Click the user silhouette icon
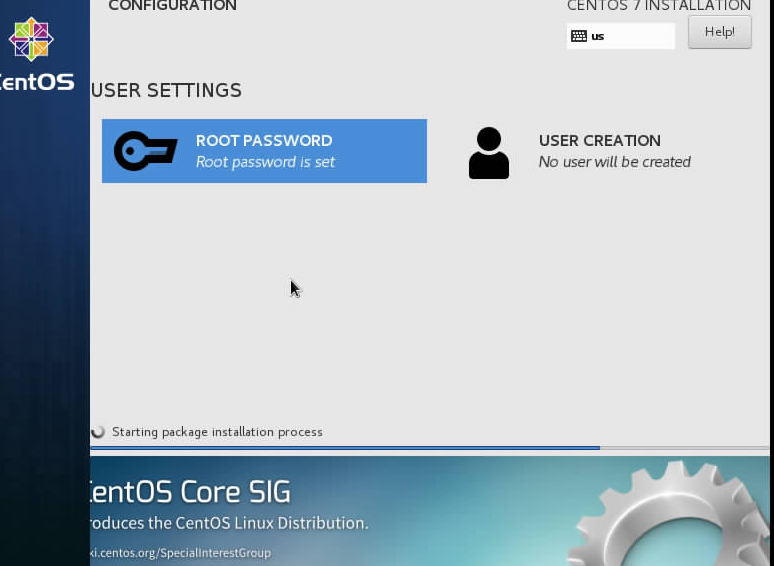The height and width of the screenshot is (566, 774). 489,153
